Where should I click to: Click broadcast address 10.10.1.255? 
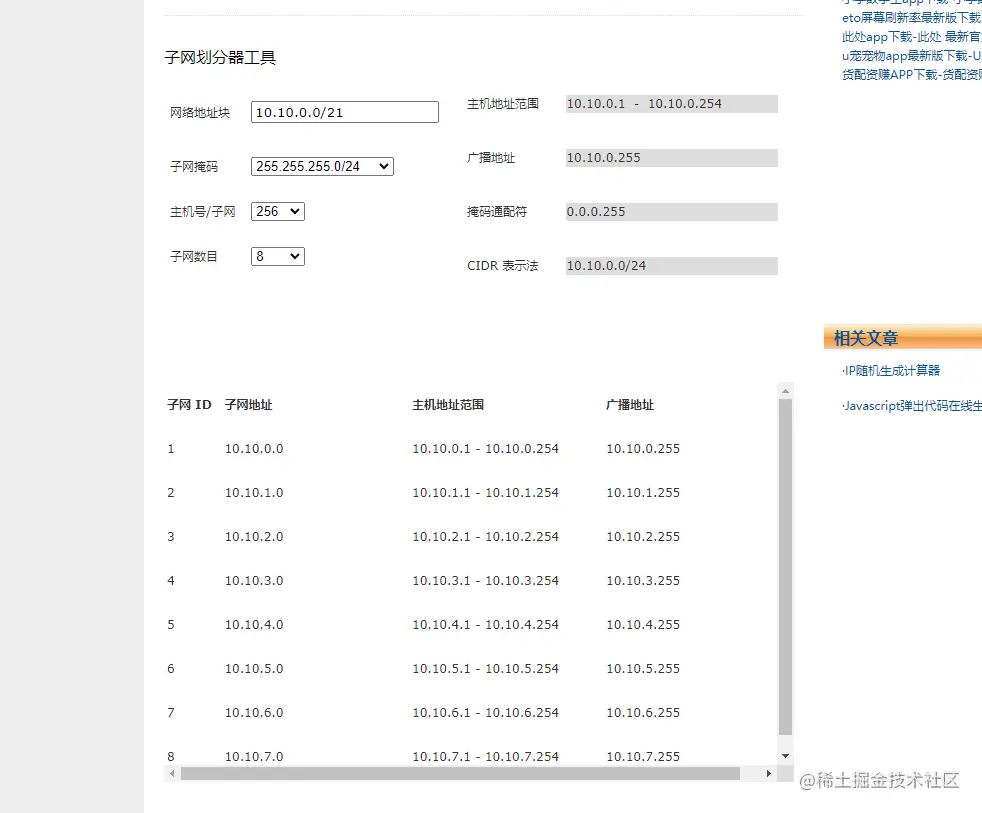click(643, 492)
